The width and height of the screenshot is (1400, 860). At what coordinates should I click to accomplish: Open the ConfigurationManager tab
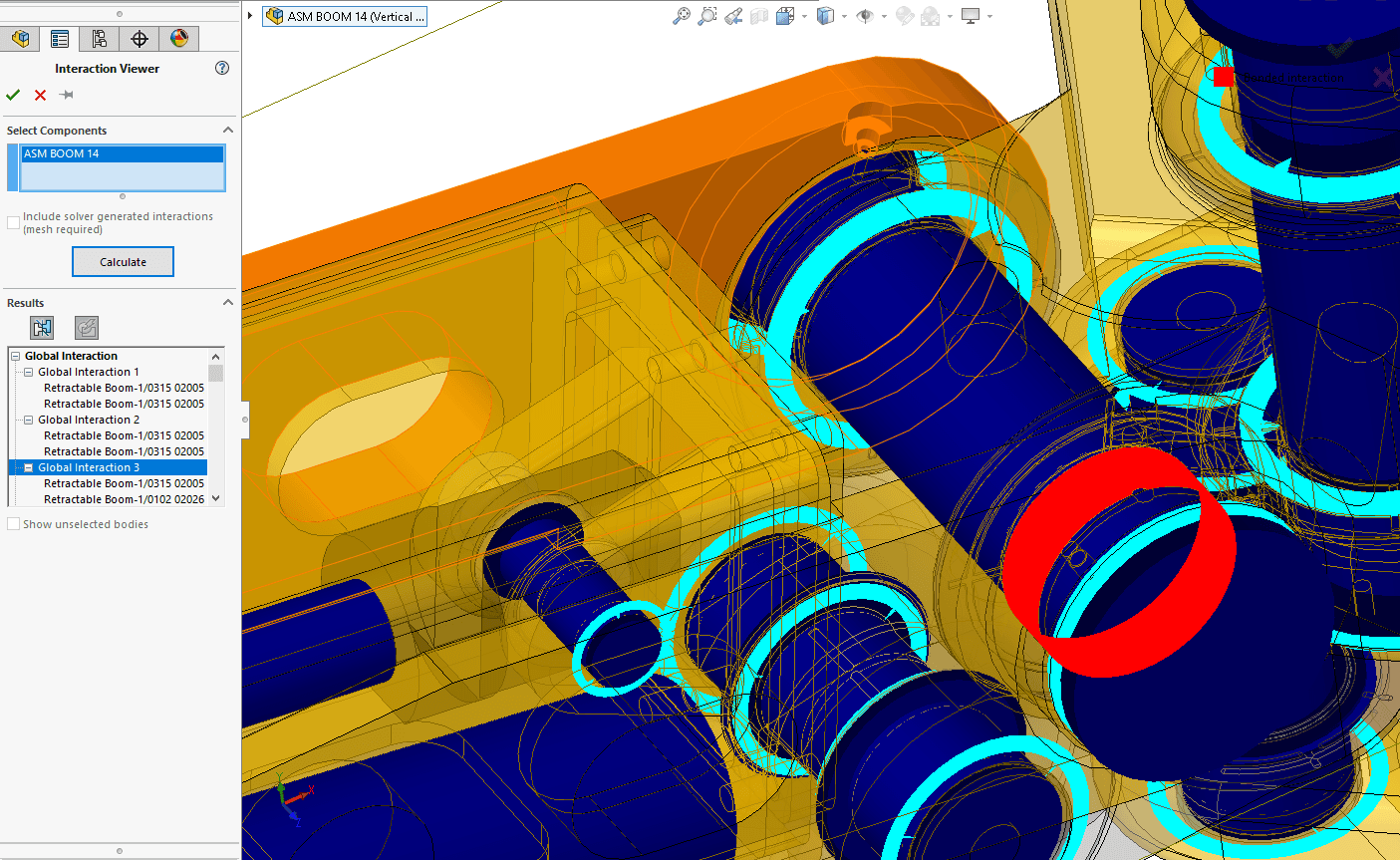100,39
